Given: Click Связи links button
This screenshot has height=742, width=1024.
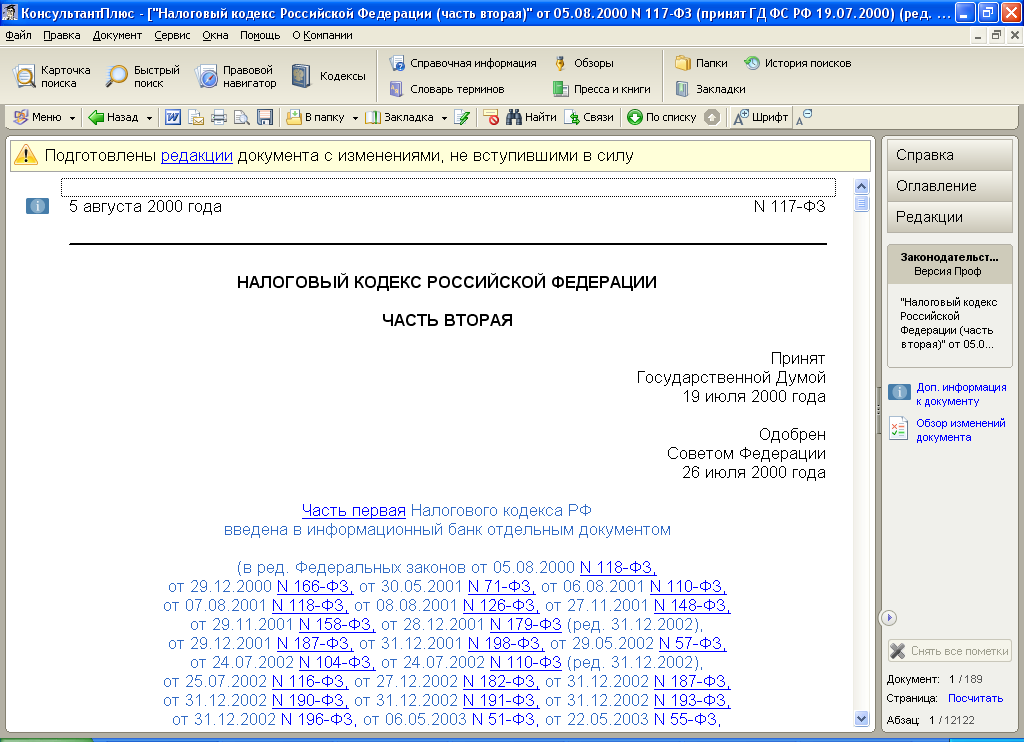Looking at the screenshot, I should (x=589, y=118).
